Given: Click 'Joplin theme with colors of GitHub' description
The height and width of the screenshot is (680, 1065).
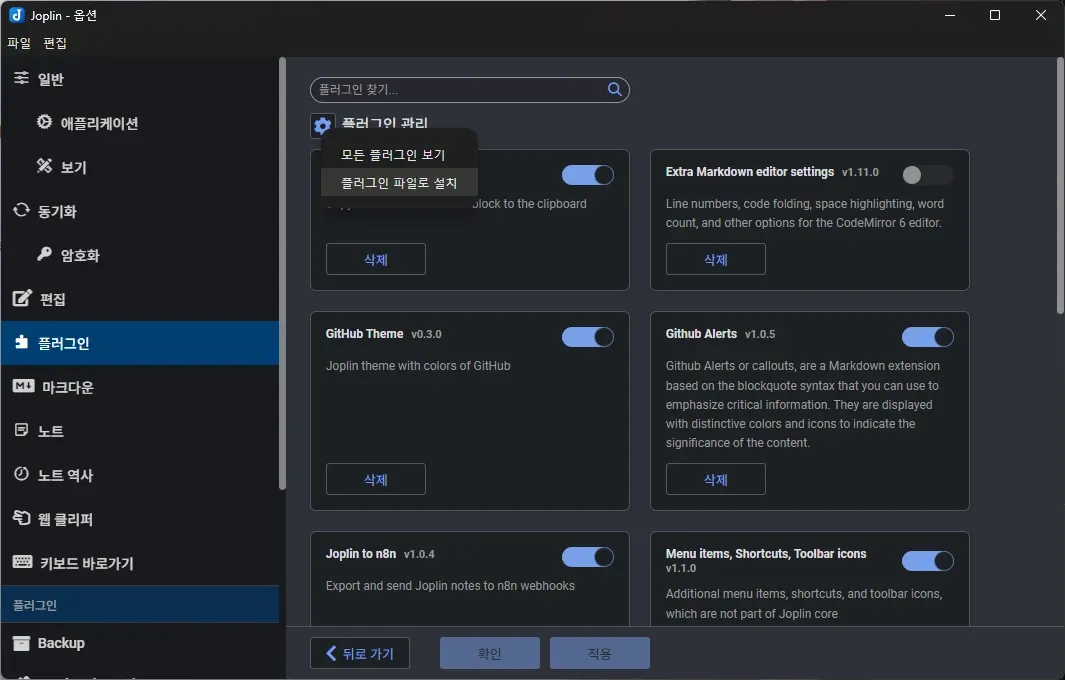Looking at the screenshot, I should 418,366.
